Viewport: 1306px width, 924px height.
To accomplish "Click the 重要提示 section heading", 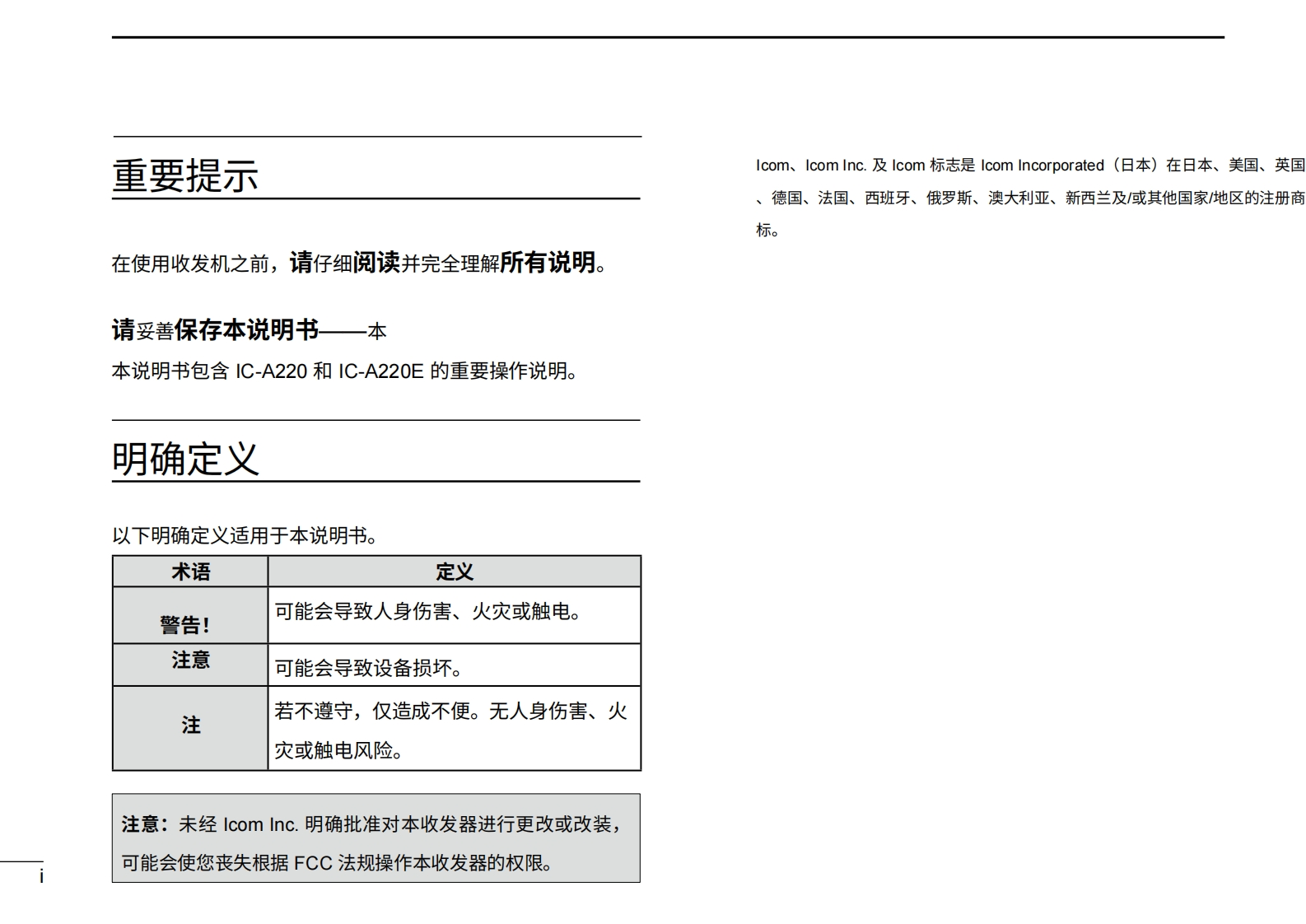I will coord(185,175).
